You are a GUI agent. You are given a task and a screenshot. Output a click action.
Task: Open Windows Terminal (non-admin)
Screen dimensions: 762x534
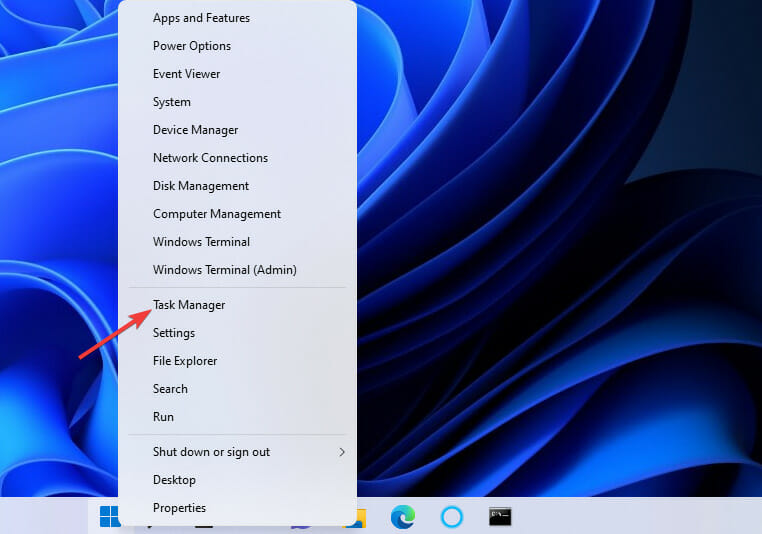[x=237, y=242]
